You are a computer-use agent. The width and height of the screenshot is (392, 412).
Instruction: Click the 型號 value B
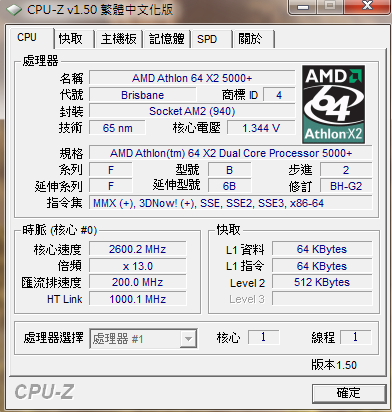(229, 170)
